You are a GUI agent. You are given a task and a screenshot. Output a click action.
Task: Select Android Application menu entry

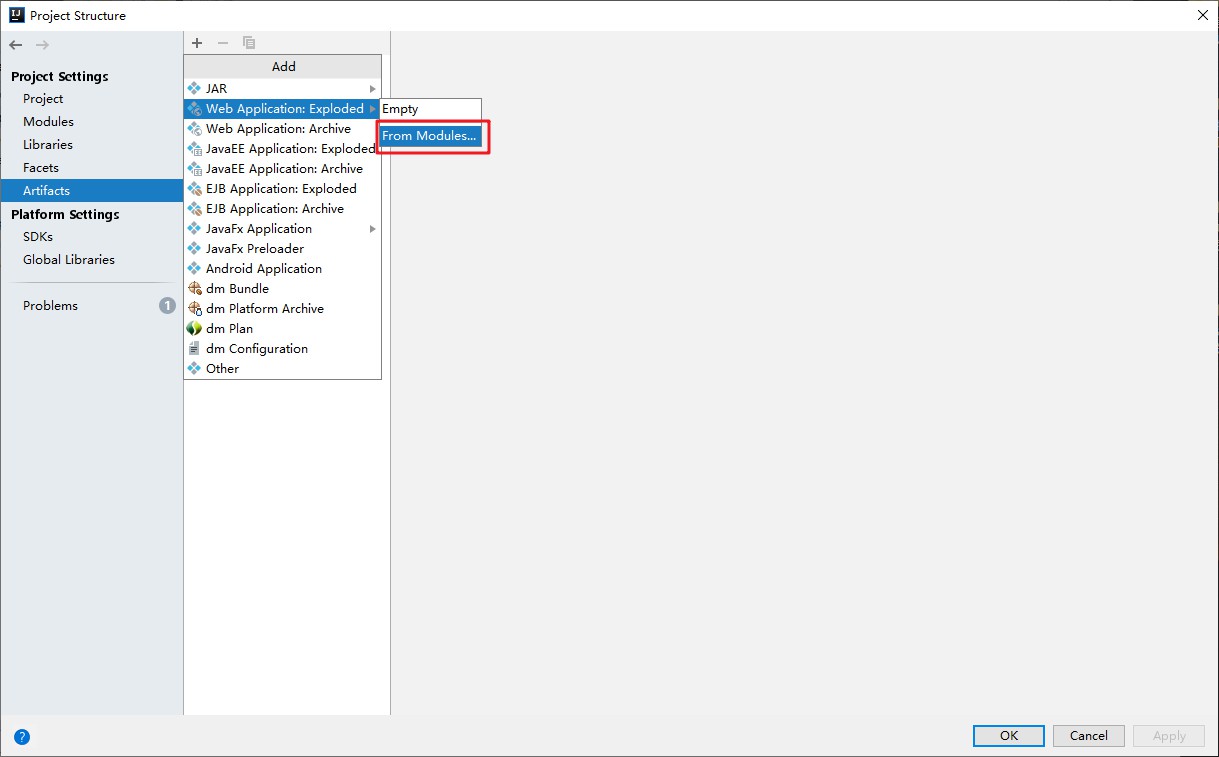point(282,269)
